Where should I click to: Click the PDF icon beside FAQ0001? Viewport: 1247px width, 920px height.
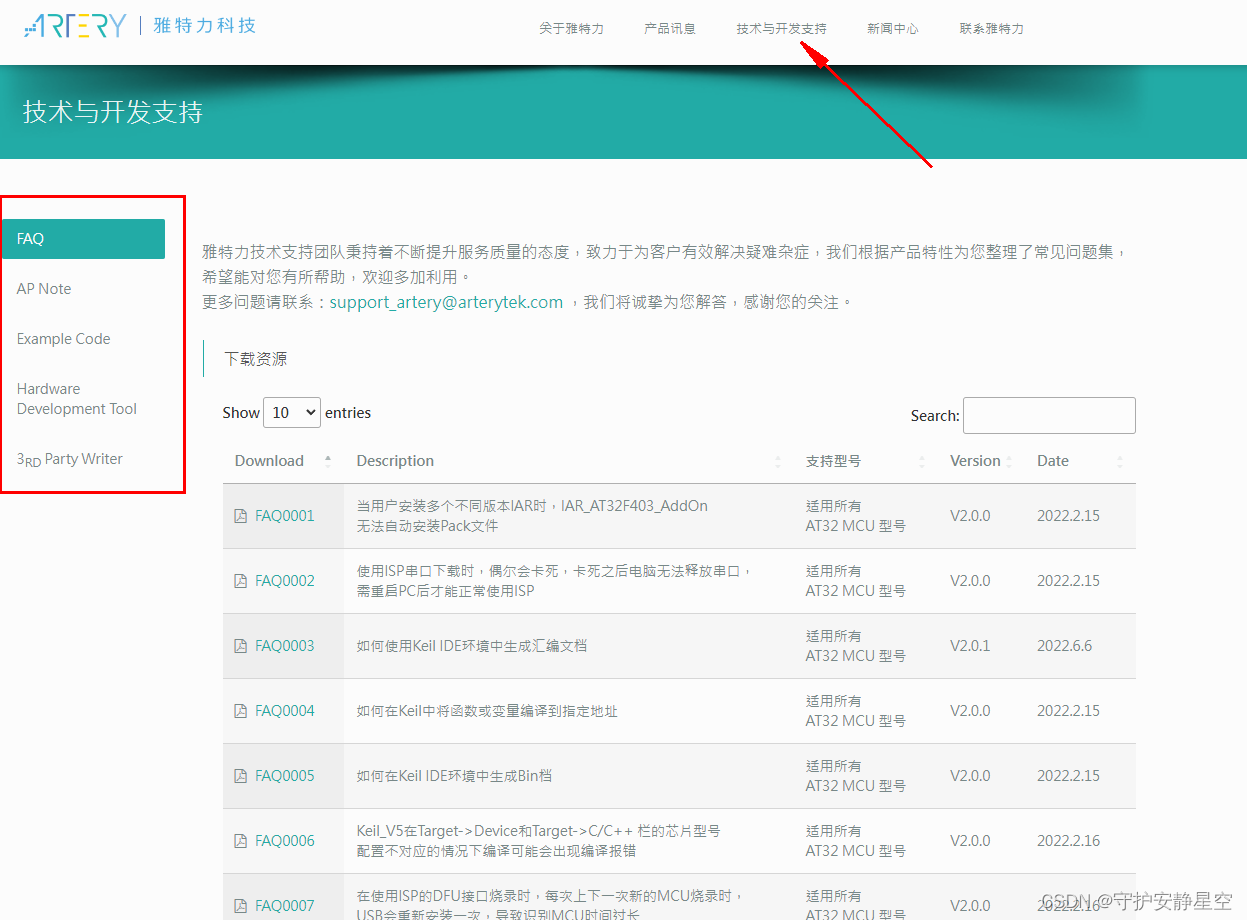pyautogui.click(x=240, y=516)
